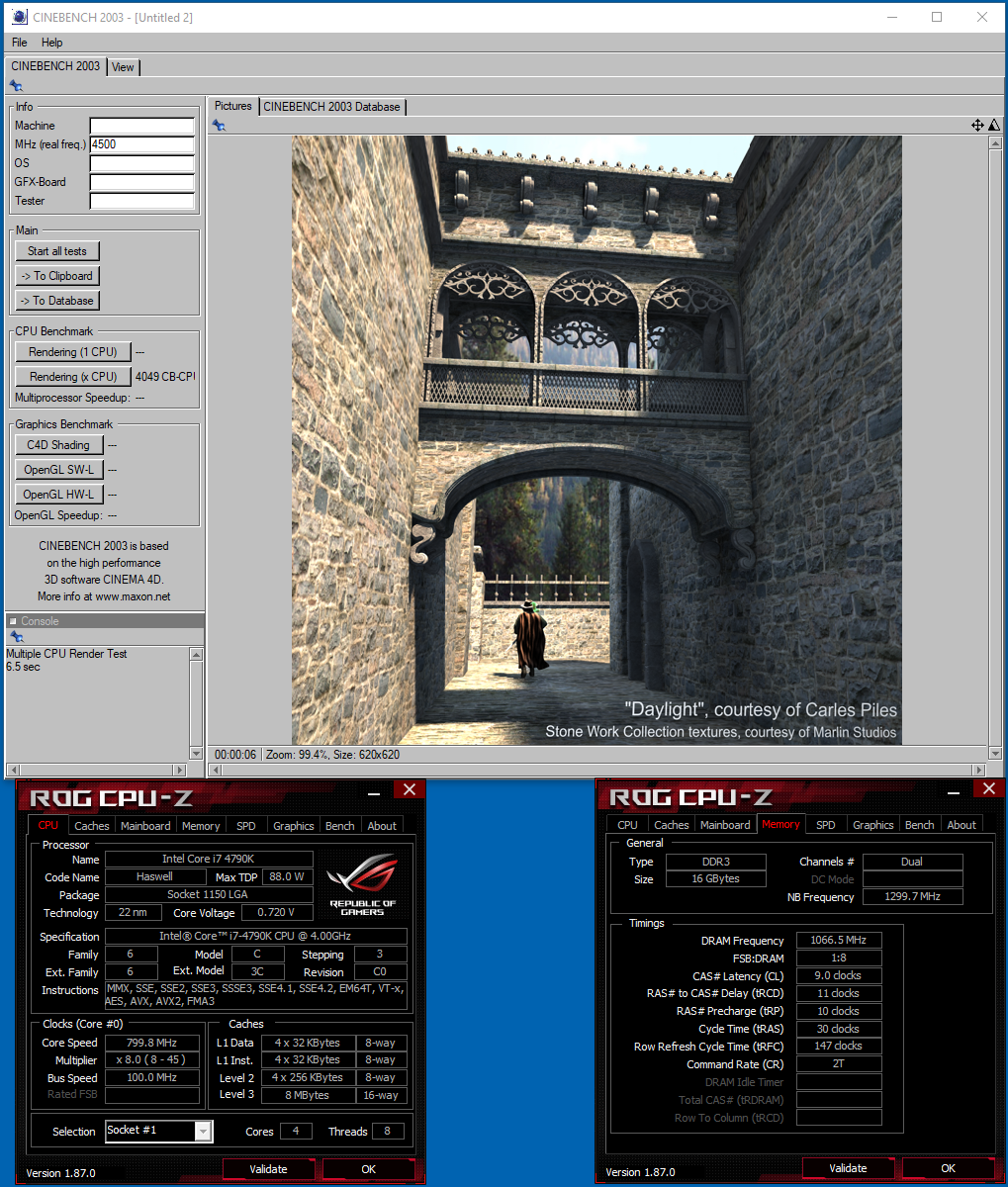Image resolution: width=1008 pixels, height=1187 pixels.
Task: Click Validate in the CPU-Z CPU window
Action: (268, 1168)
